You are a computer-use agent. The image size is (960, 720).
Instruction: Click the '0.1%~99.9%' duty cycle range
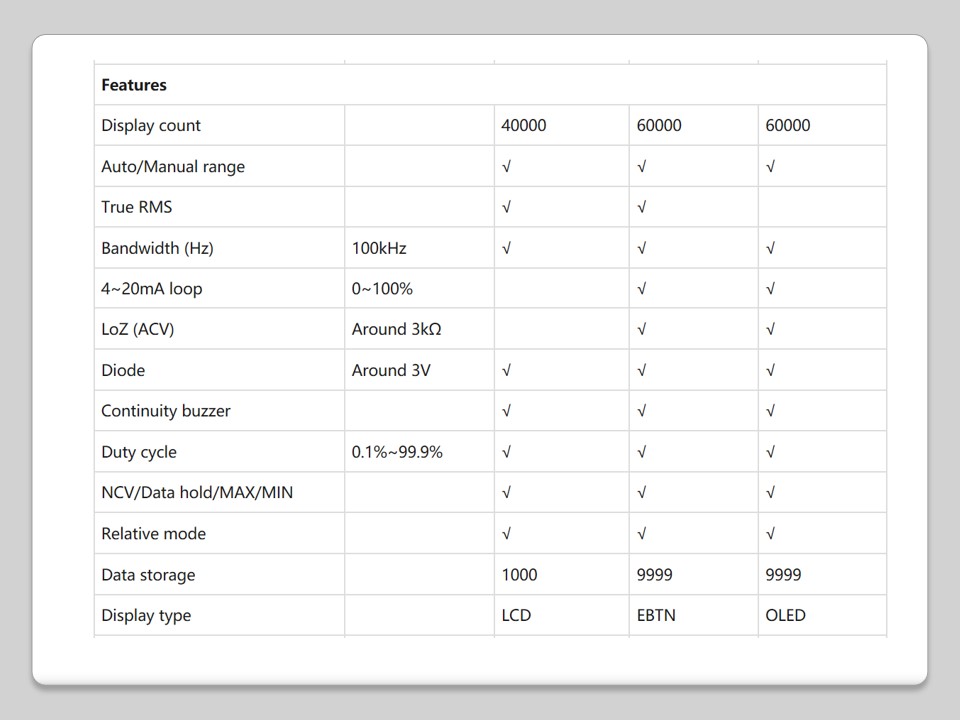pyautogui.click(x=397, y=452)
